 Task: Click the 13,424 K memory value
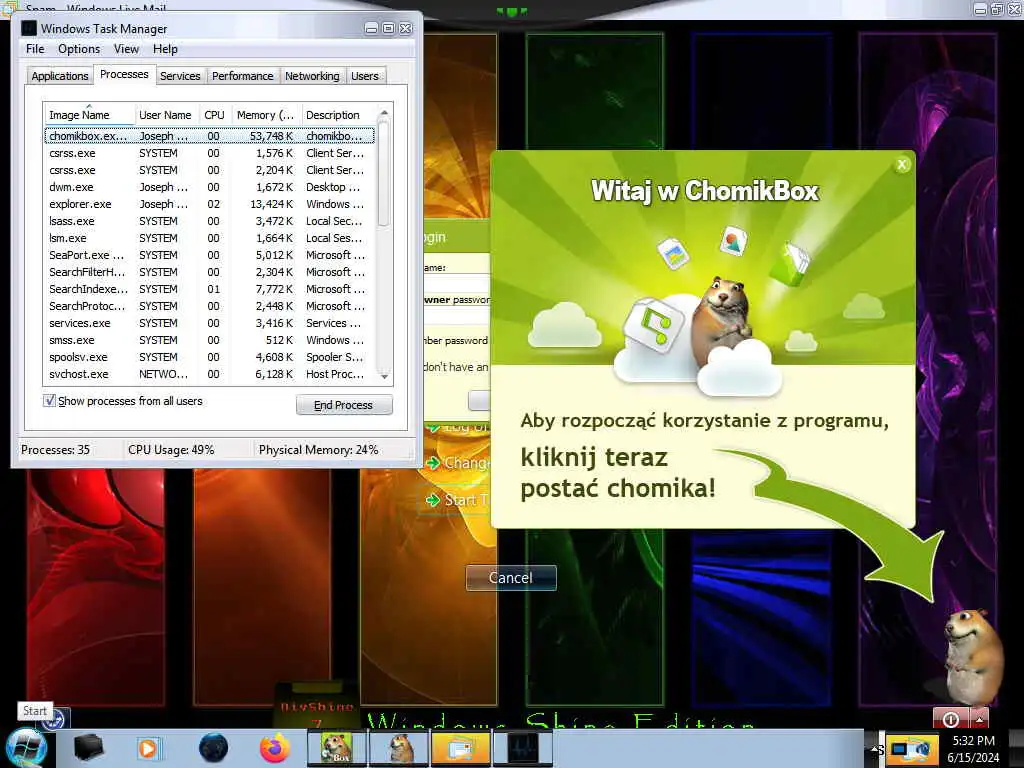pyautogui.click(x=271, y=204)
